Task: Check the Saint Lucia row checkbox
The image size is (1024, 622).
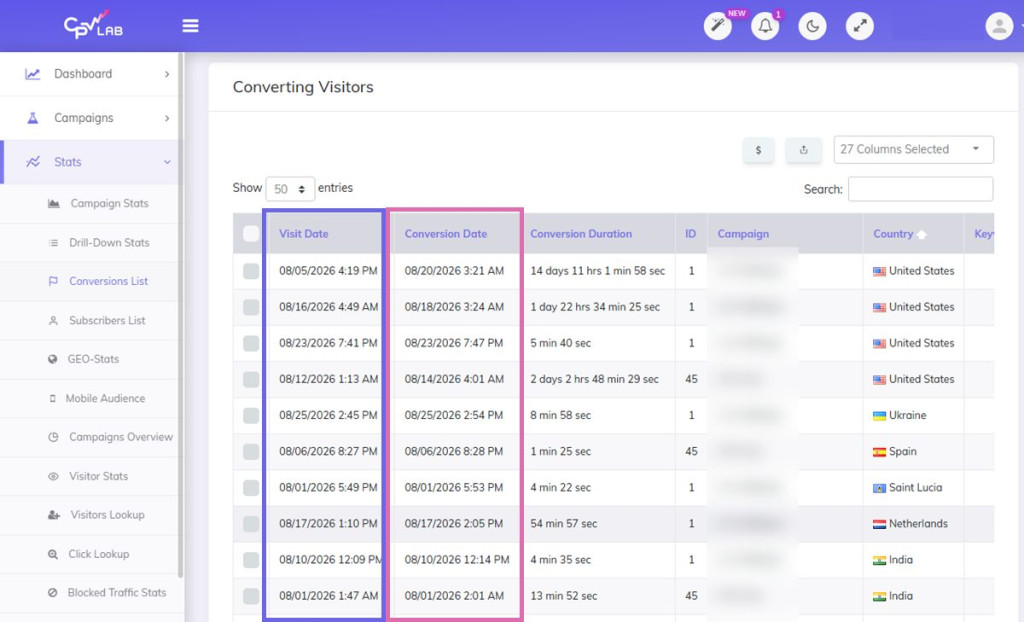Action: point(251,487)
